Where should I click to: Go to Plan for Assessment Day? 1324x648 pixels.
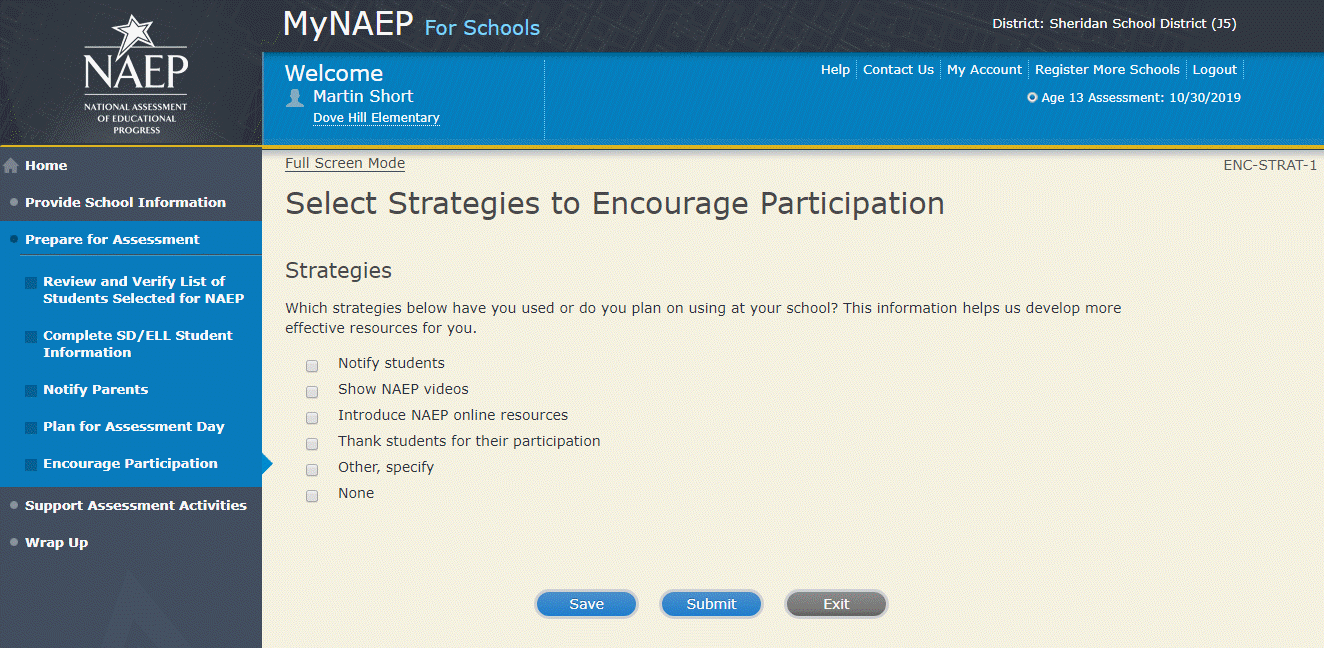(x=133, y=426)
